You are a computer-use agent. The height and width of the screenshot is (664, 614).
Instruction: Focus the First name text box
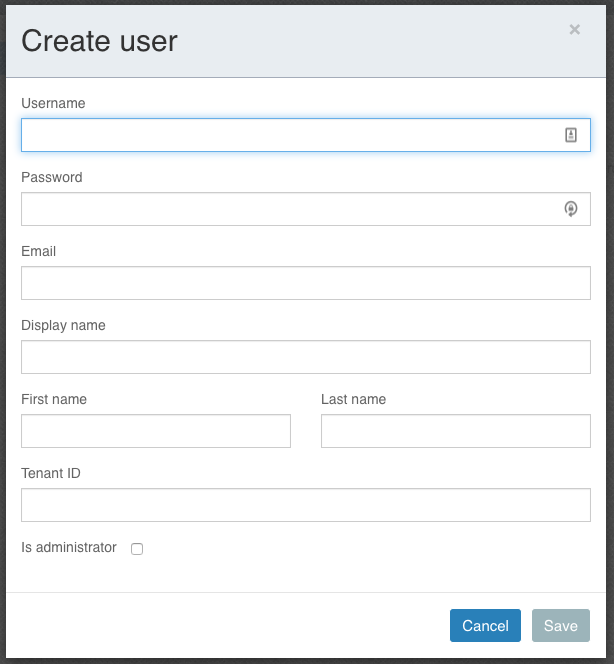pyautogui.click(x=156, y=431)
